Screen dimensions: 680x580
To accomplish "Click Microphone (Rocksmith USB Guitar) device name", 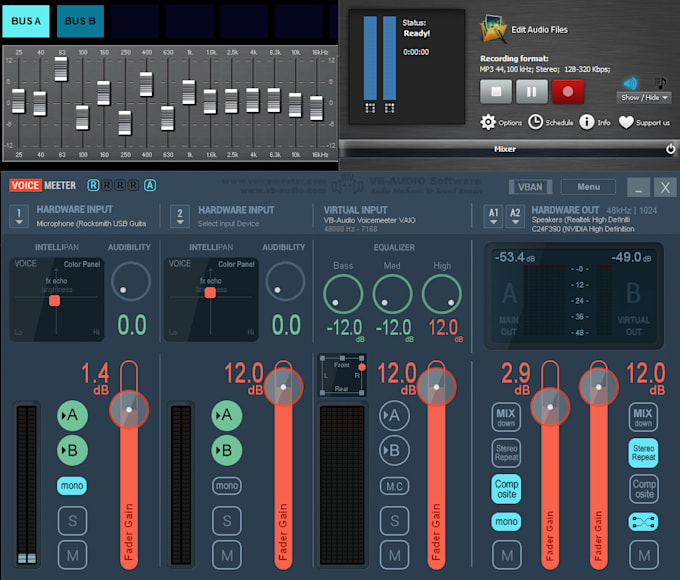I will coord(91,224).
